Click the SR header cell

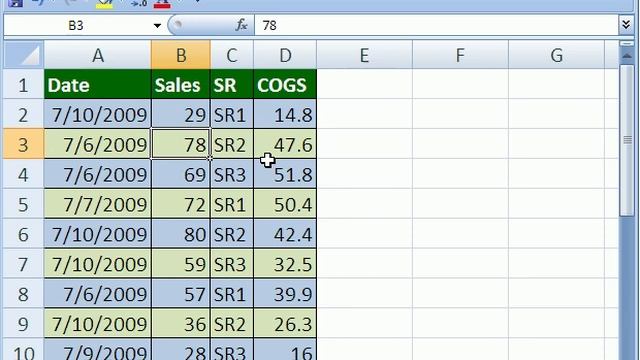coord(232,84)
